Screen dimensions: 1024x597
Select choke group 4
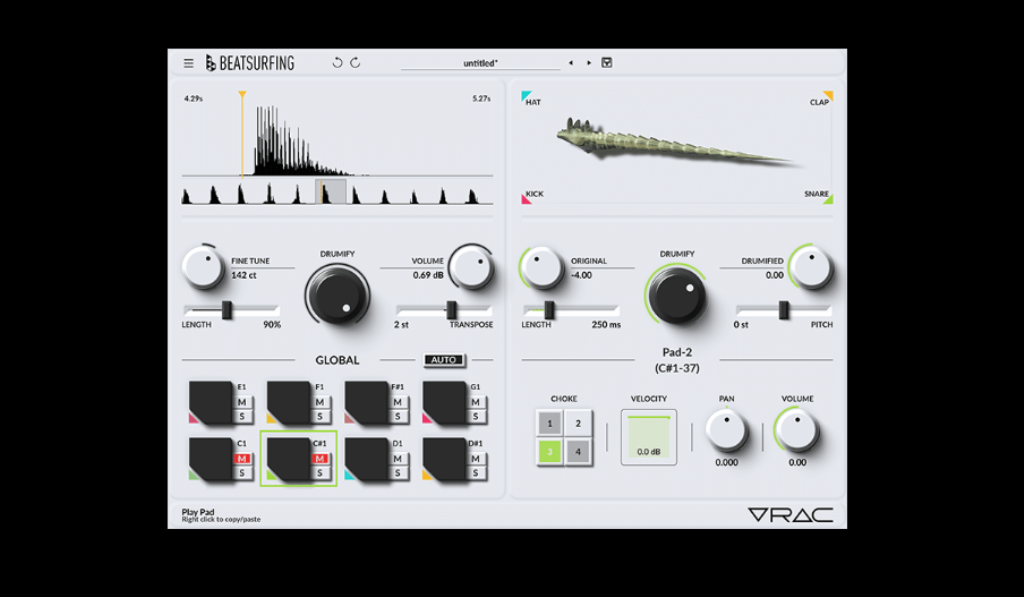pyautogui.click(x=578, y=451)
